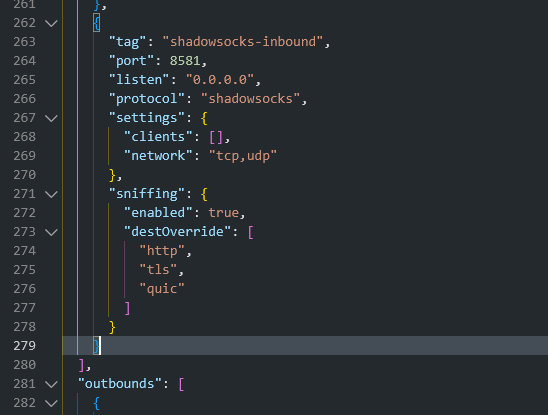The image size is (548, 415).
Task: Collapse the "destOverride" array at line 273
Action: pos(51,232)
